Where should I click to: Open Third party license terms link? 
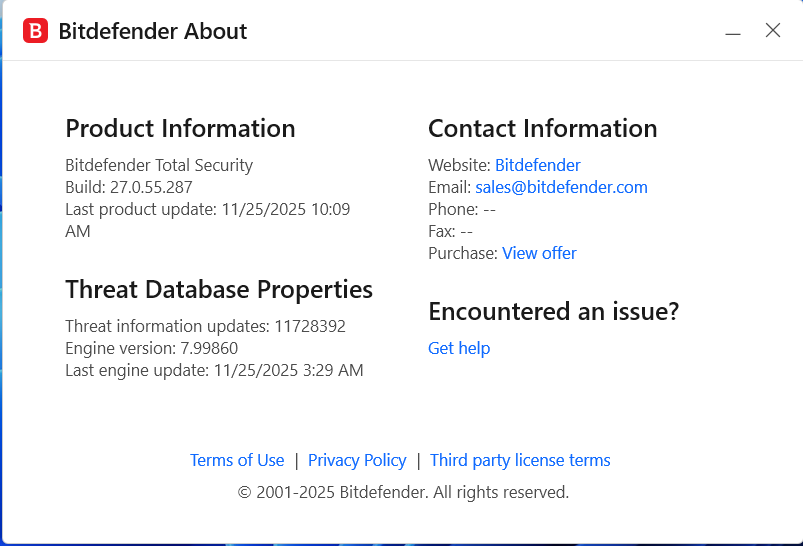pyautogui.click(x=520, y=460)
